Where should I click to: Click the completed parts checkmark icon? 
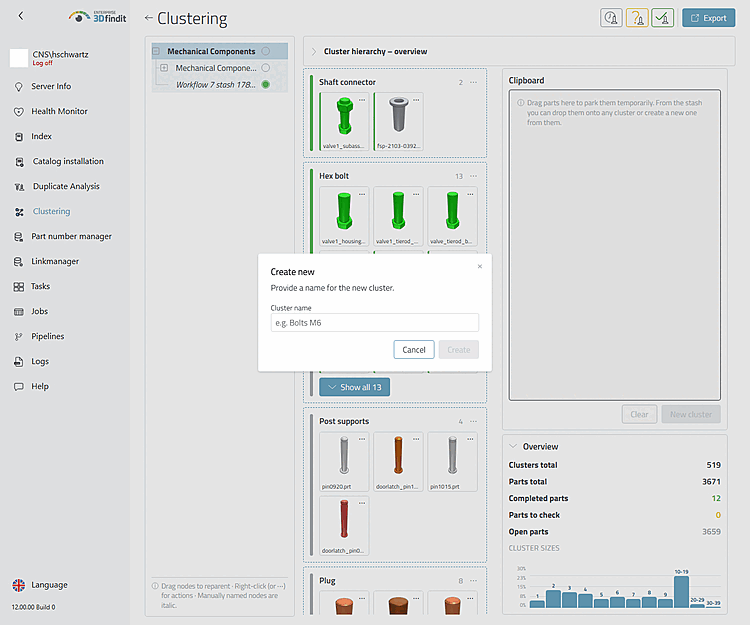point(662,18)
